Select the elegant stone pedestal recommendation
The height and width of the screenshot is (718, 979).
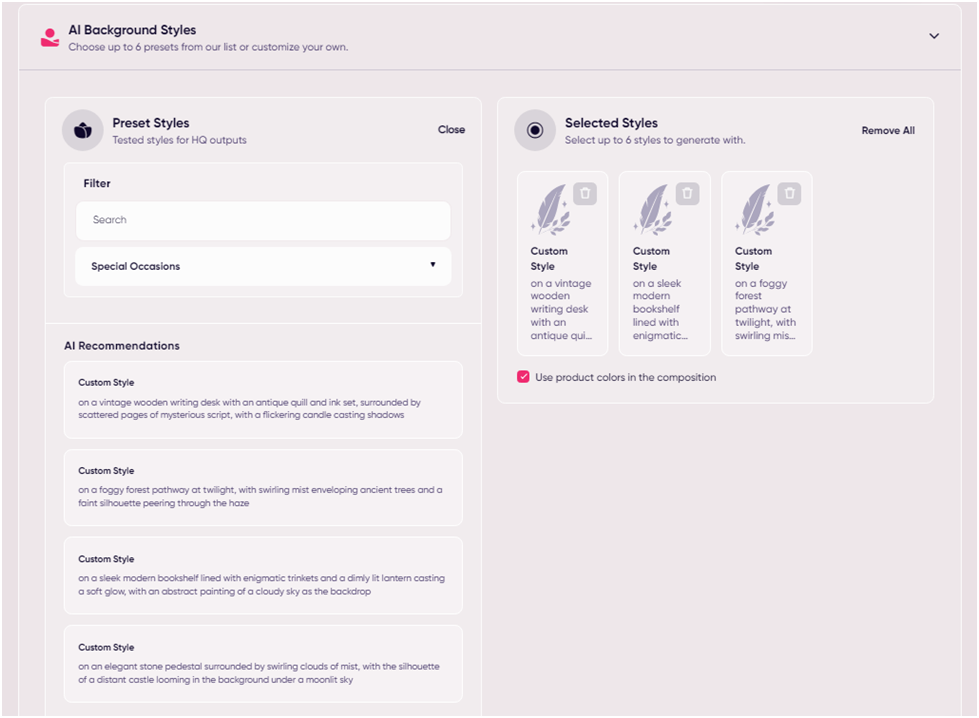coord(263,663)
